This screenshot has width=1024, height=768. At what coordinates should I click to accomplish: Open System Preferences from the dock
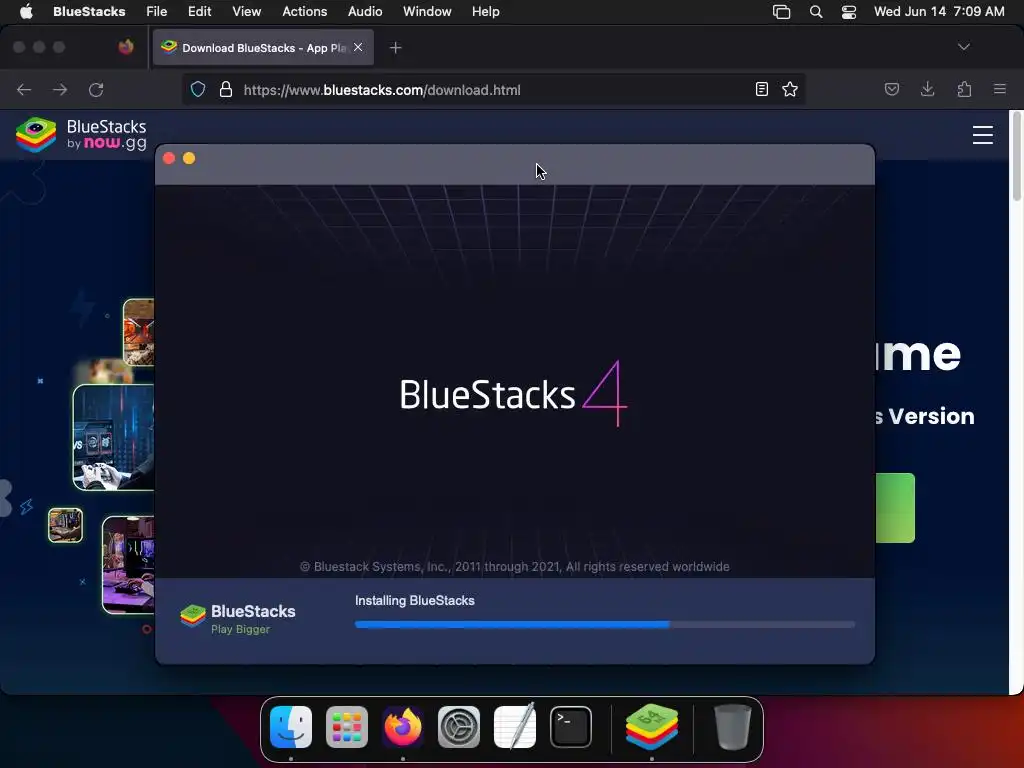point(458,727)
